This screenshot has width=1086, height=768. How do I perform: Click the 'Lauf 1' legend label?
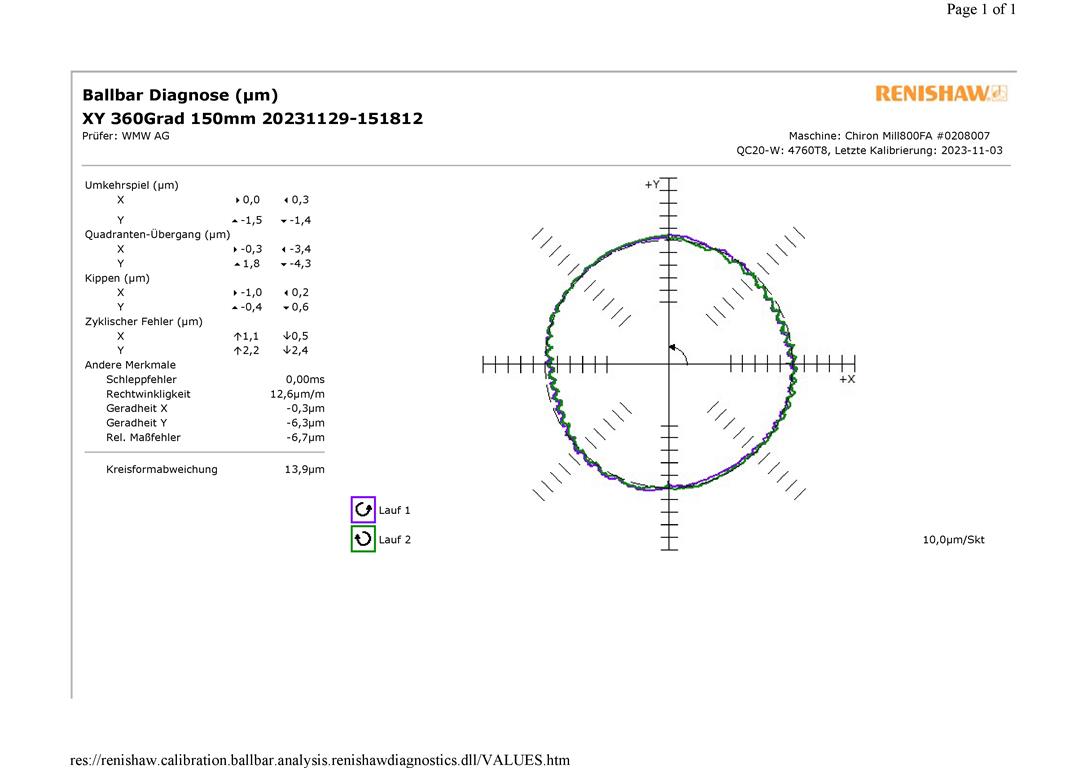tap(394, 510)
